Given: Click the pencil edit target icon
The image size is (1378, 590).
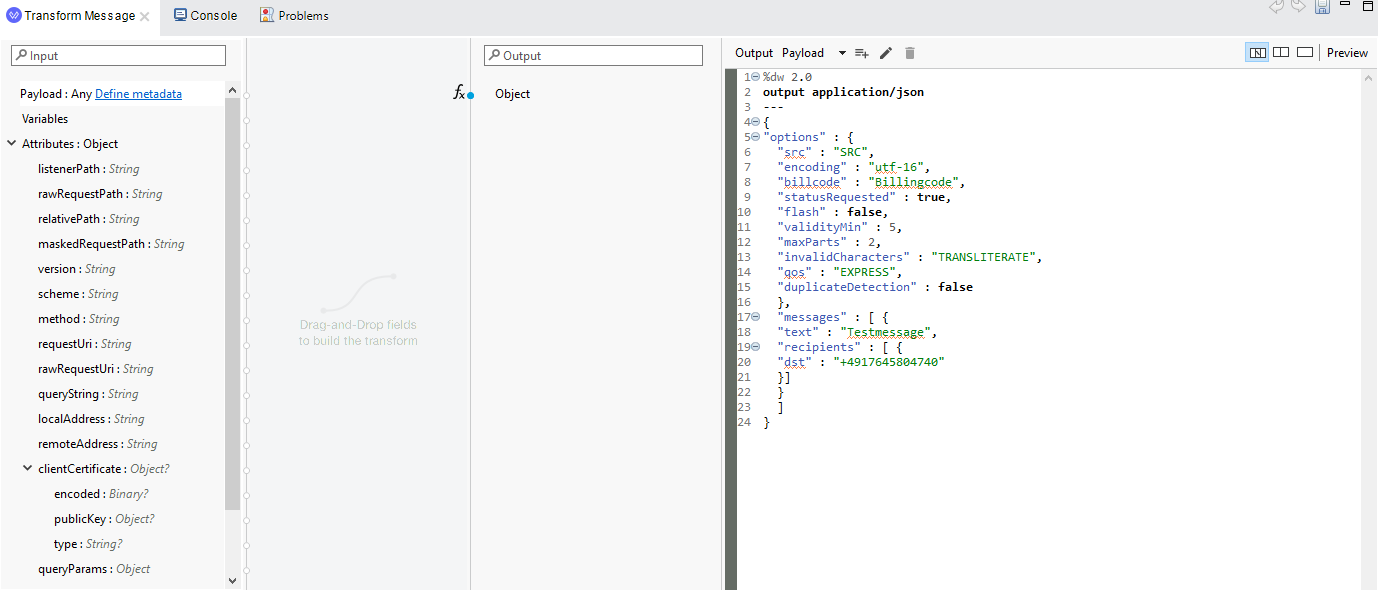Looking at the screenshot, I should 885,53.
